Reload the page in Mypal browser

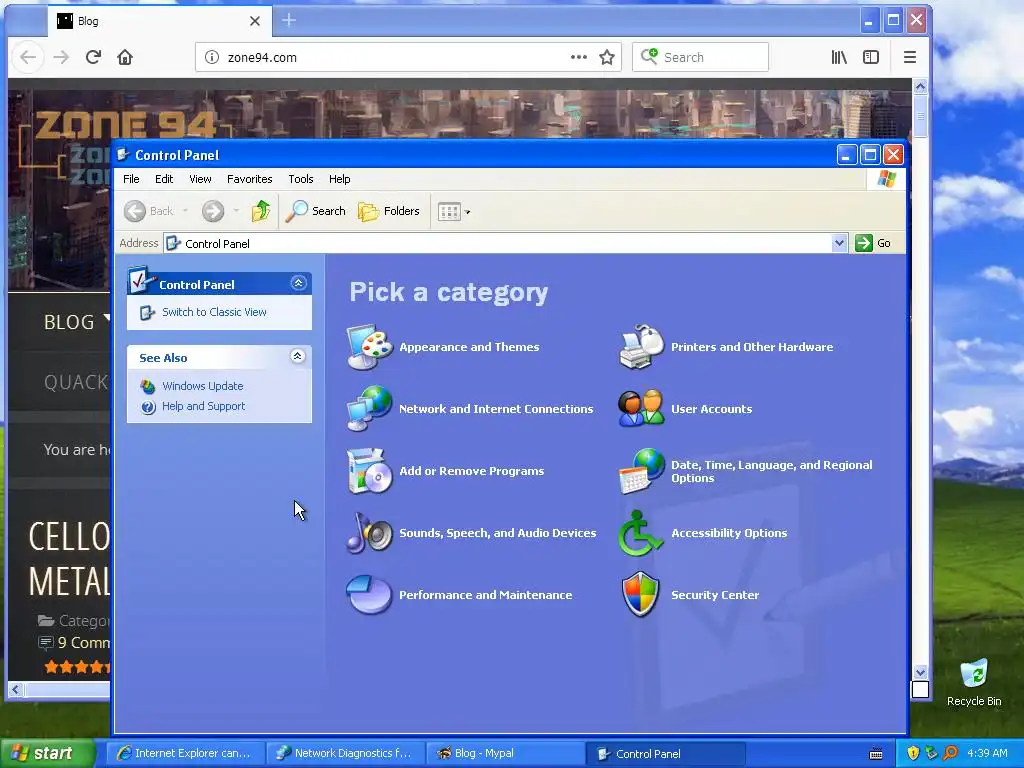(93, 57)
